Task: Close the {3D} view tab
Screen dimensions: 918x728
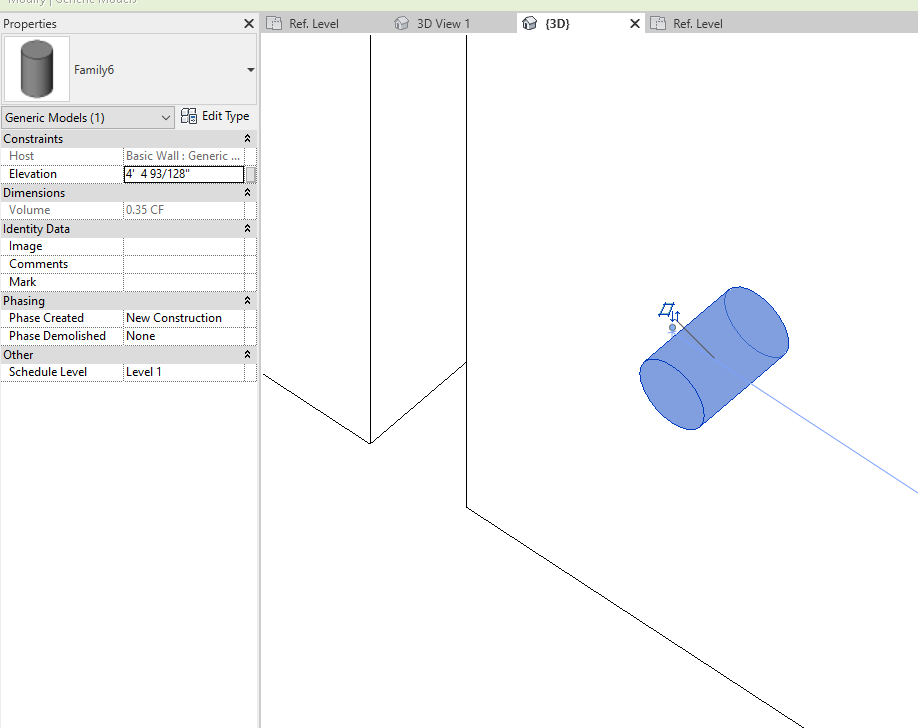Action: [x=634, y=22]
